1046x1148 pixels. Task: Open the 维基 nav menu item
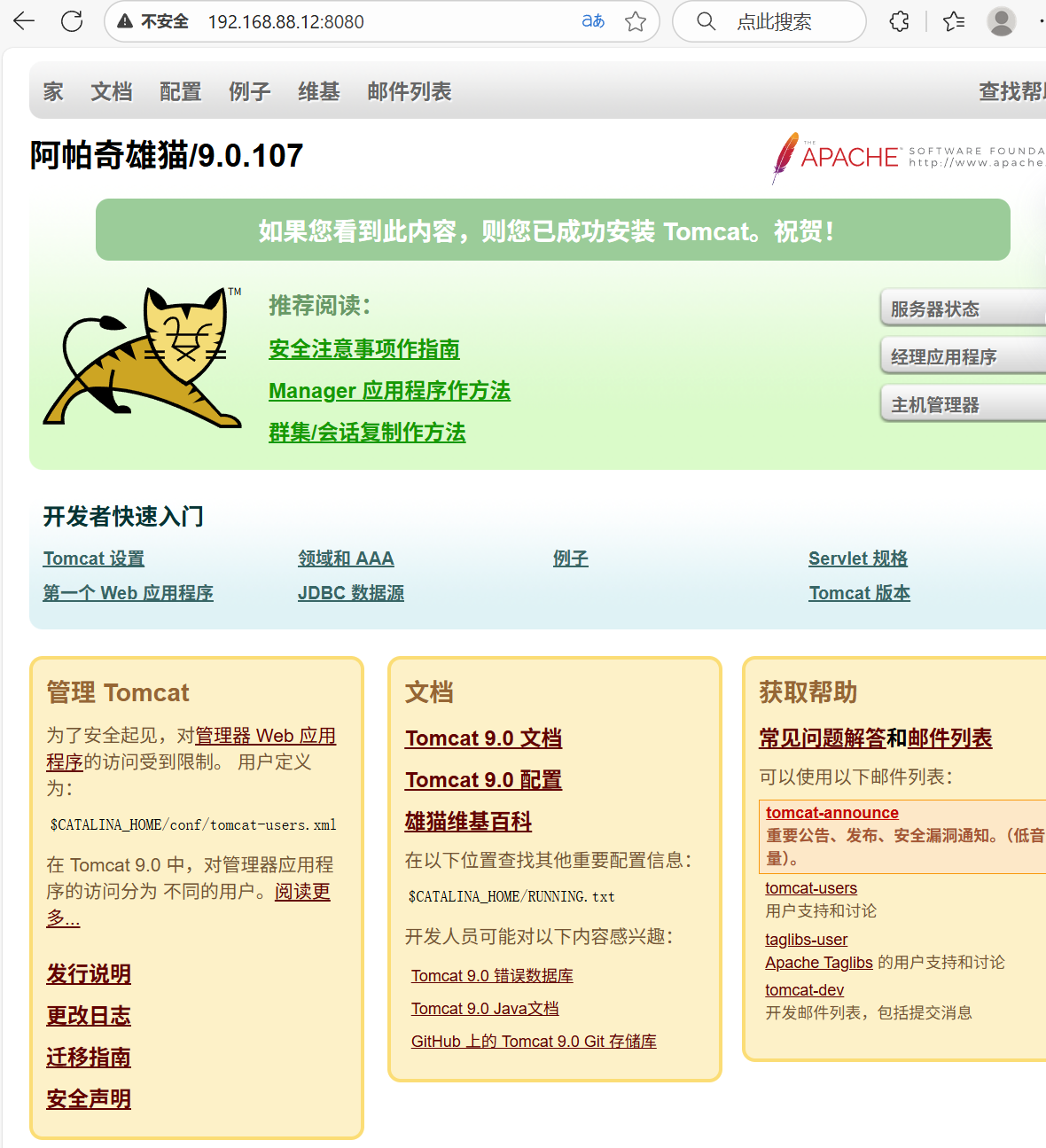318,91
